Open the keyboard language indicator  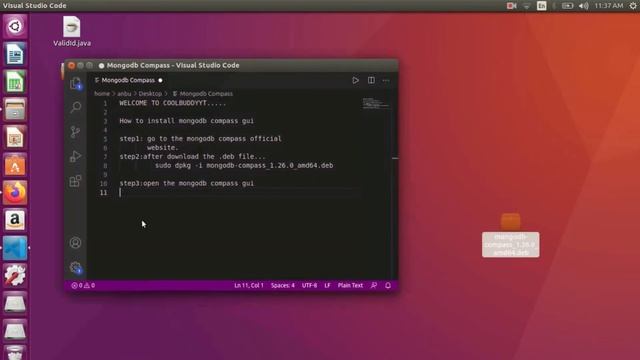tap(542, 6)
